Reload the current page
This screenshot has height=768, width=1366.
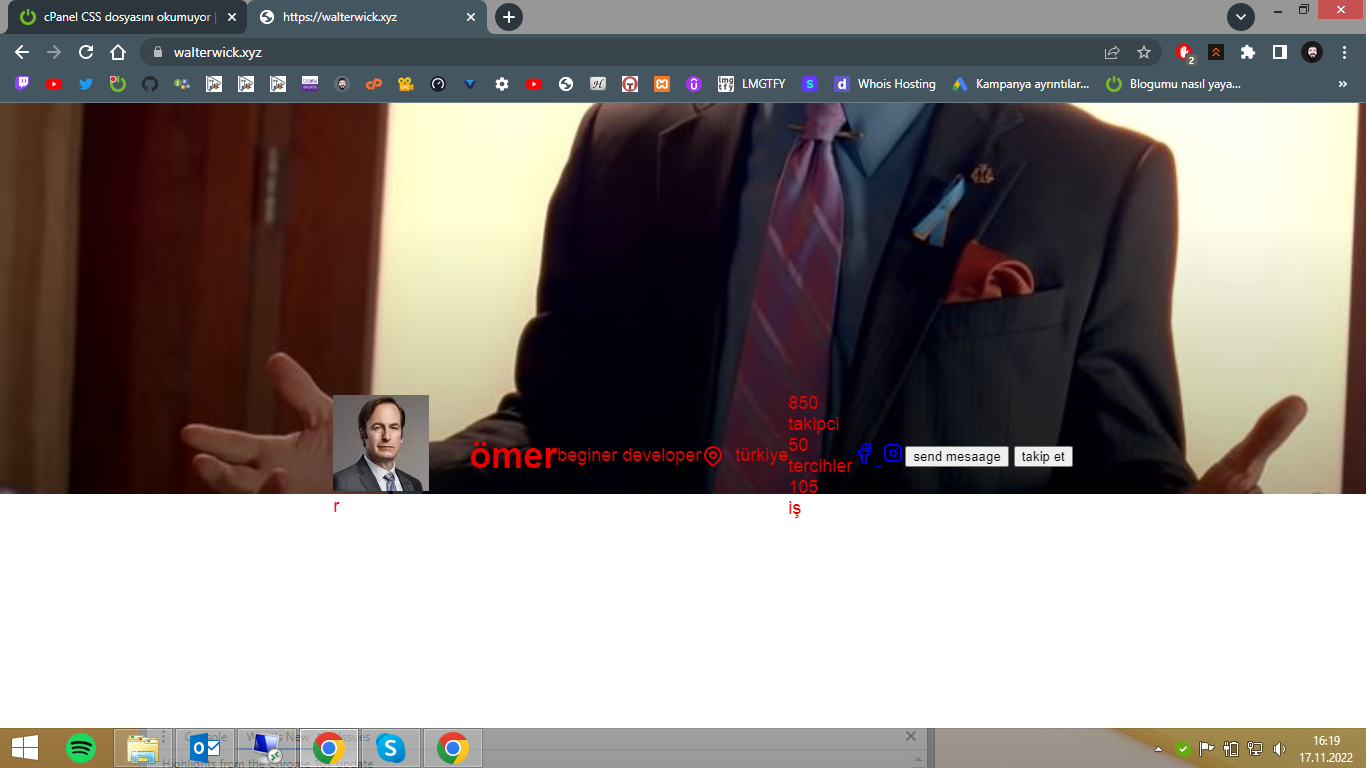[x=86, y=52]
